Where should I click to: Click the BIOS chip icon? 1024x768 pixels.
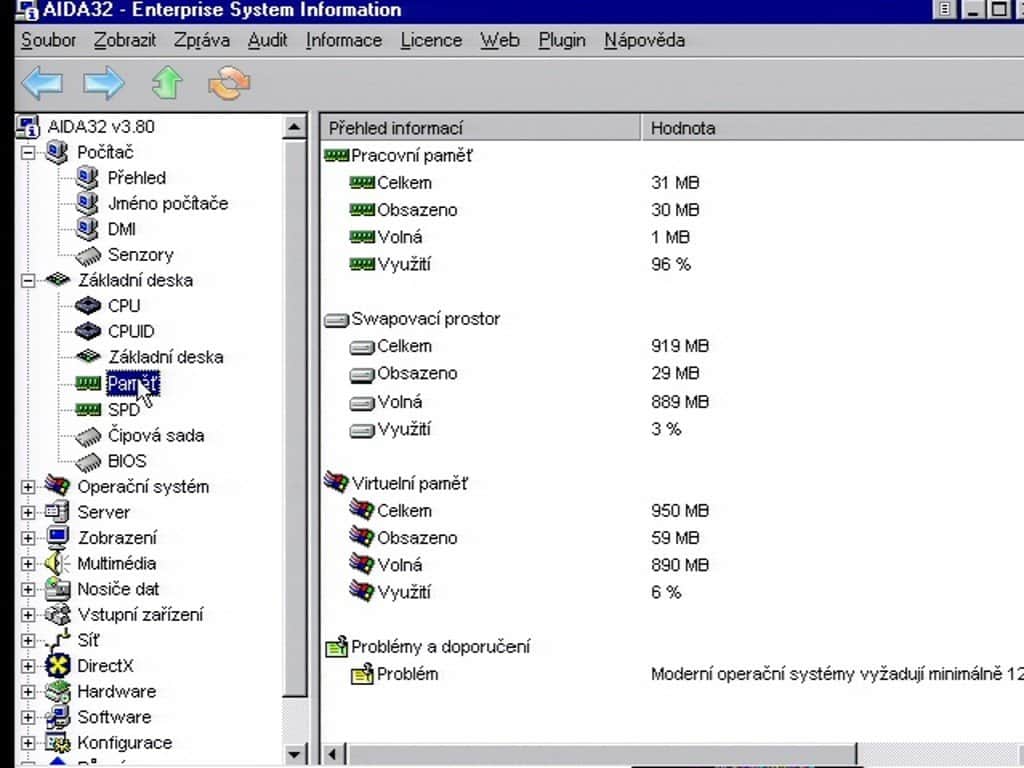pyautogui.click(x=88, y=462)
